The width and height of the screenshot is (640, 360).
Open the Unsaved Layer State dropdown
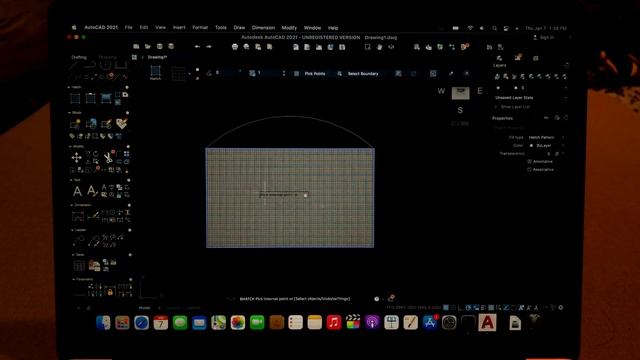[530, 98]
